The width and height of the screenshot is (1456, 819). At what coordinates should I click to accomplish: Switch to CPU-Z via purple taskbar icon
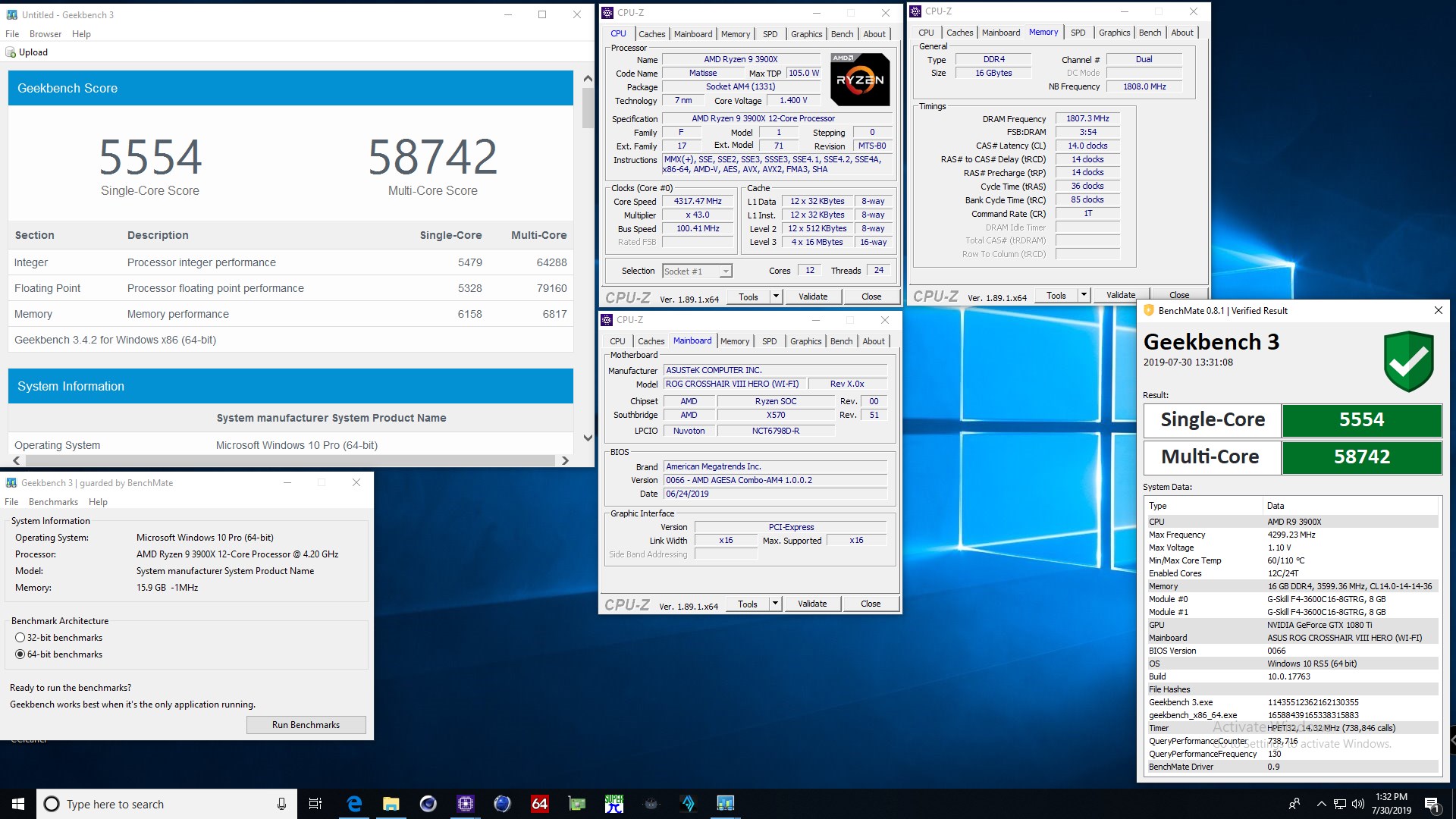[466, 804]
